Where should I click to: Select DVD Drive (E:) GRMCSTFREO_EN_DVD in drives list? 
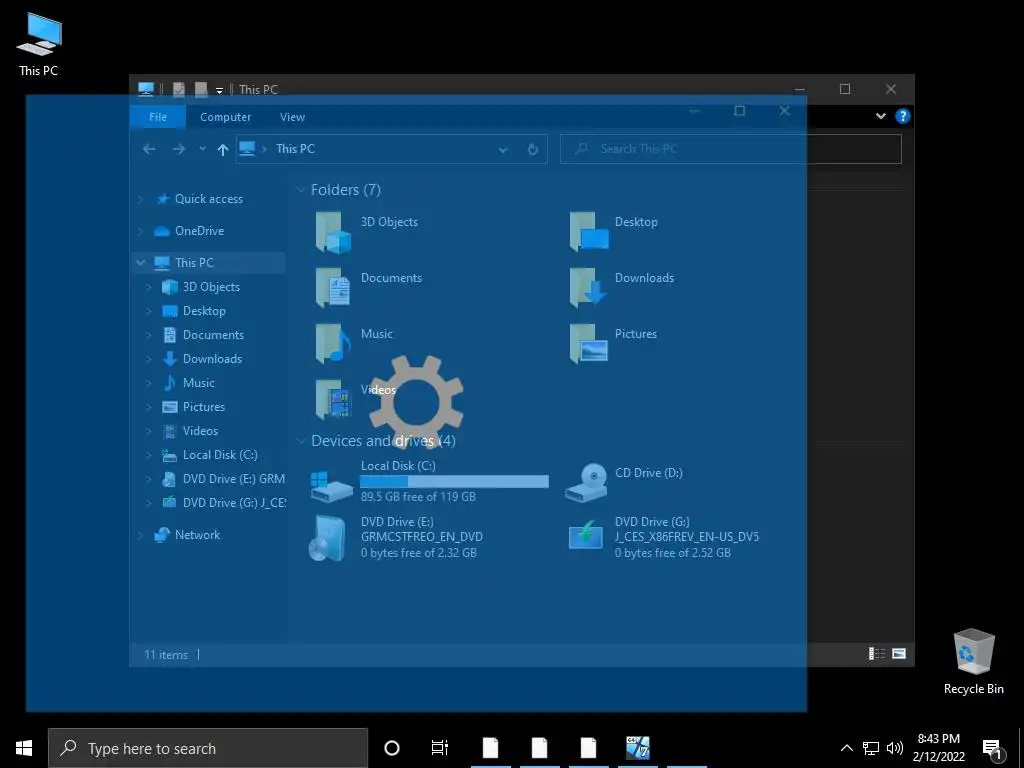[x=396, y=537]
